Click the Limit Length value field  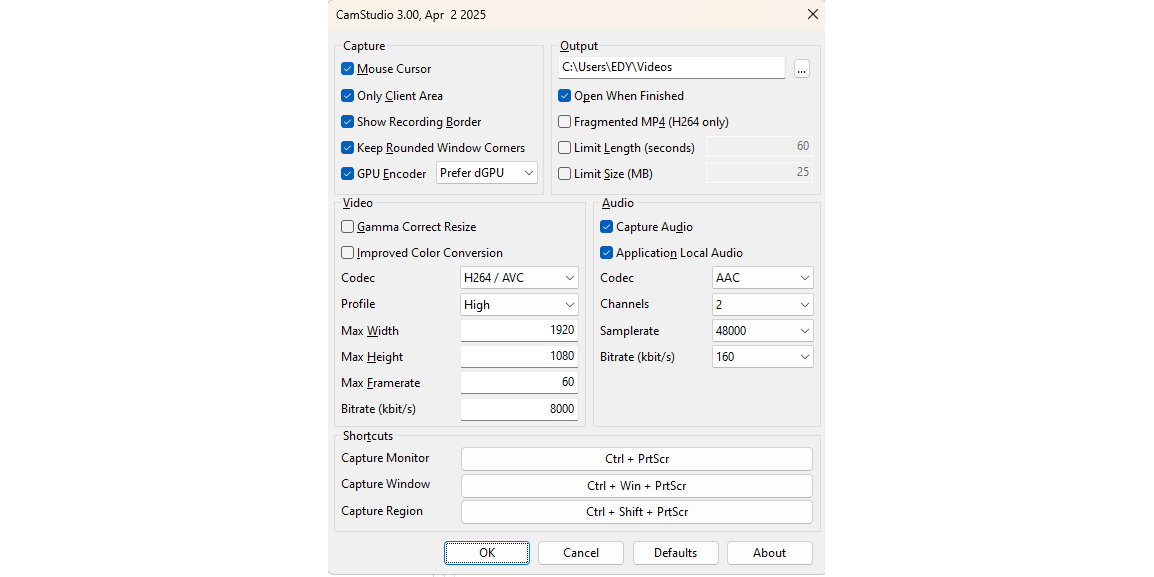[760, 146]
